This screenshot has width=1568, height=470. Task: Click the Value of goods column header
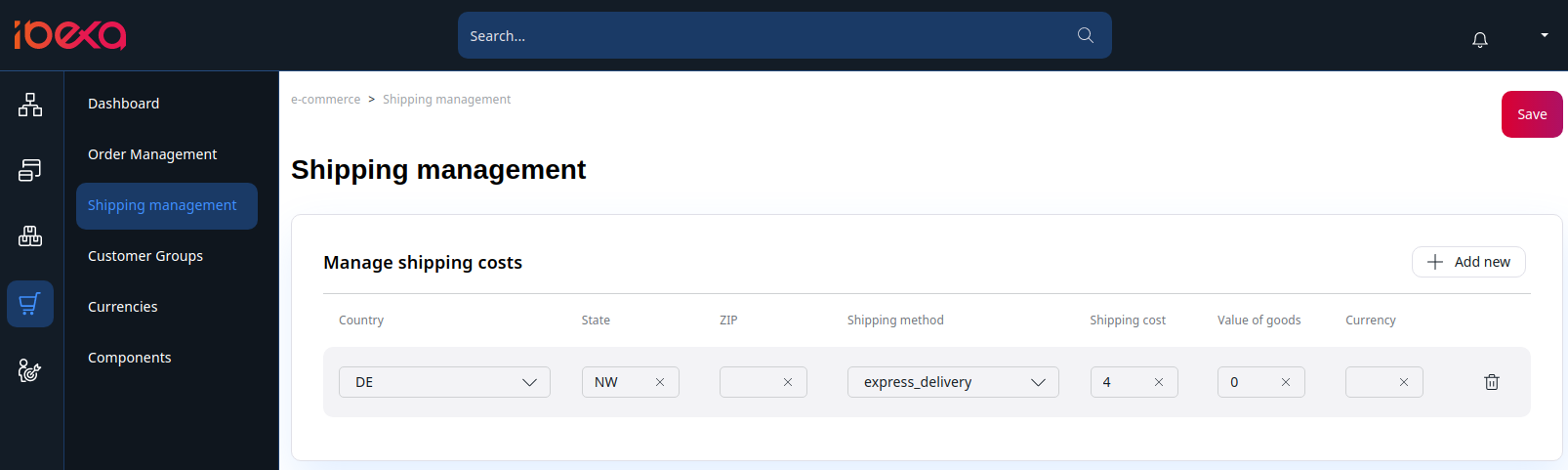(x=1259, y=320)
